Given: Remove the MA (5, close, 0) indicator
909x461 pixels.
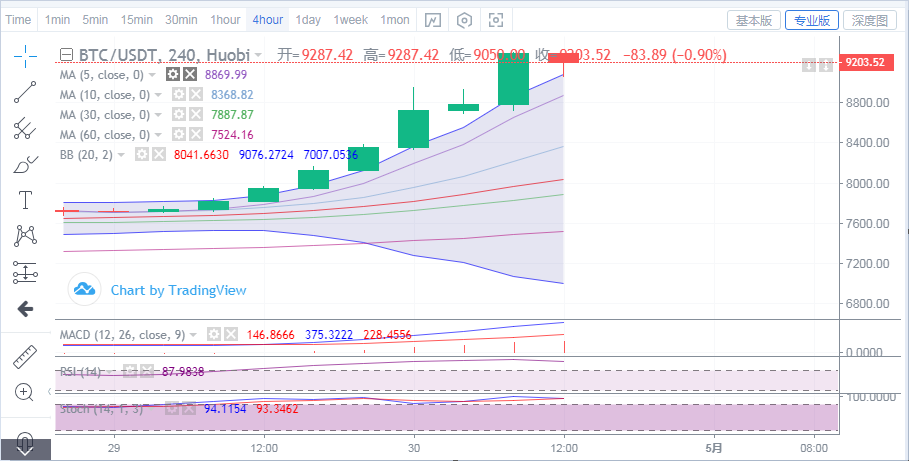Looking at the screenshot, I should tap(190, 74).
